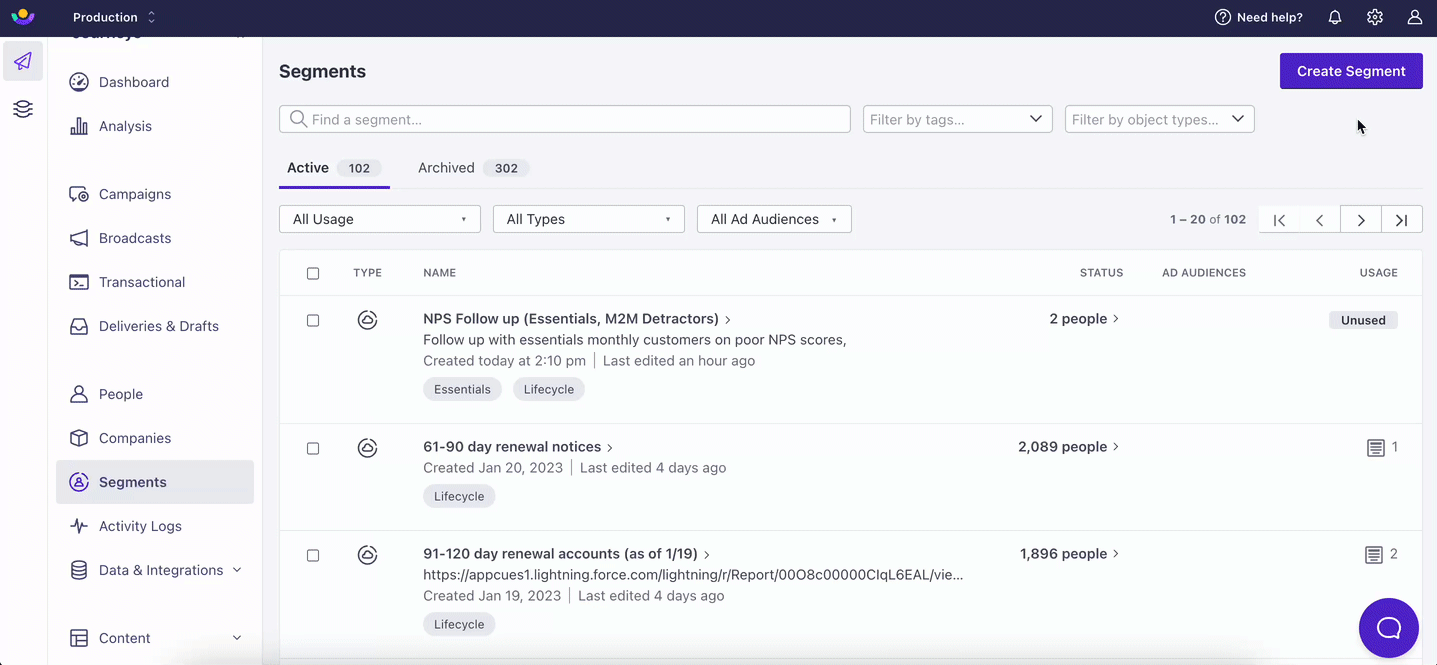Click the Companies box icon

(79, 438)
